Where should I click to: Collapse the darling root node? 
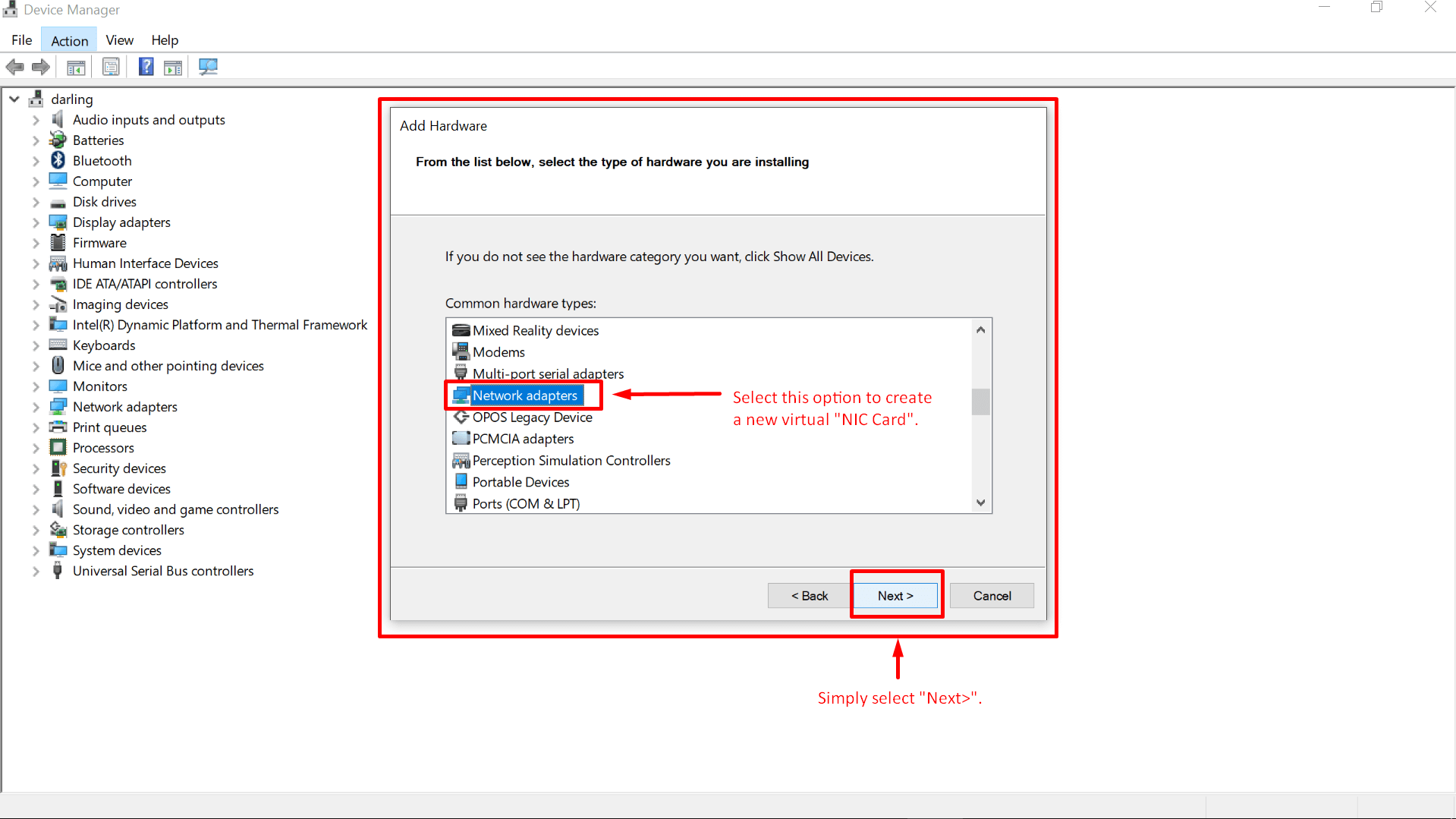point(14,99)
